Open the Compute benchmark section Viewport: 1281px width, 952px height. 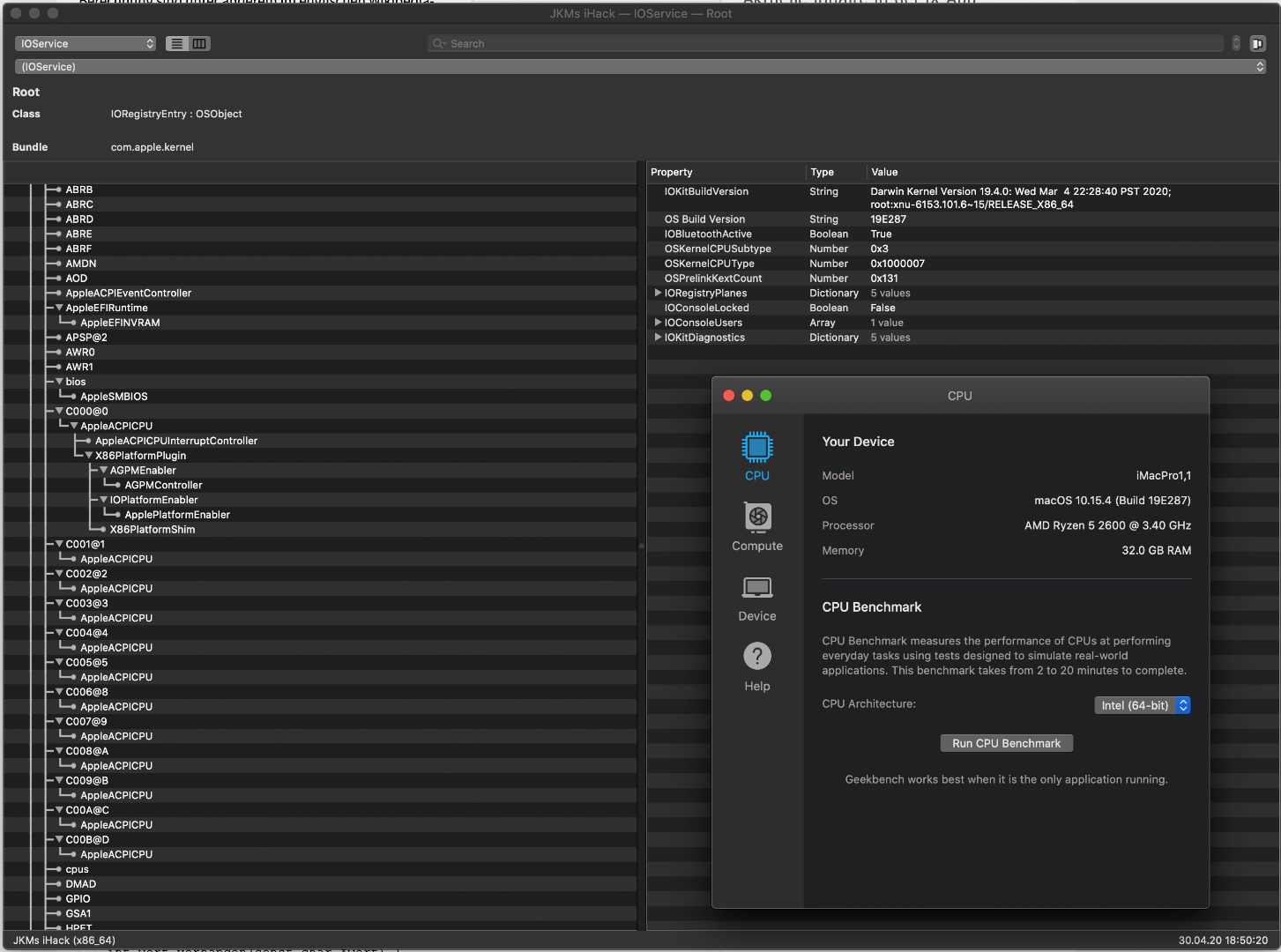pos(756,526)
